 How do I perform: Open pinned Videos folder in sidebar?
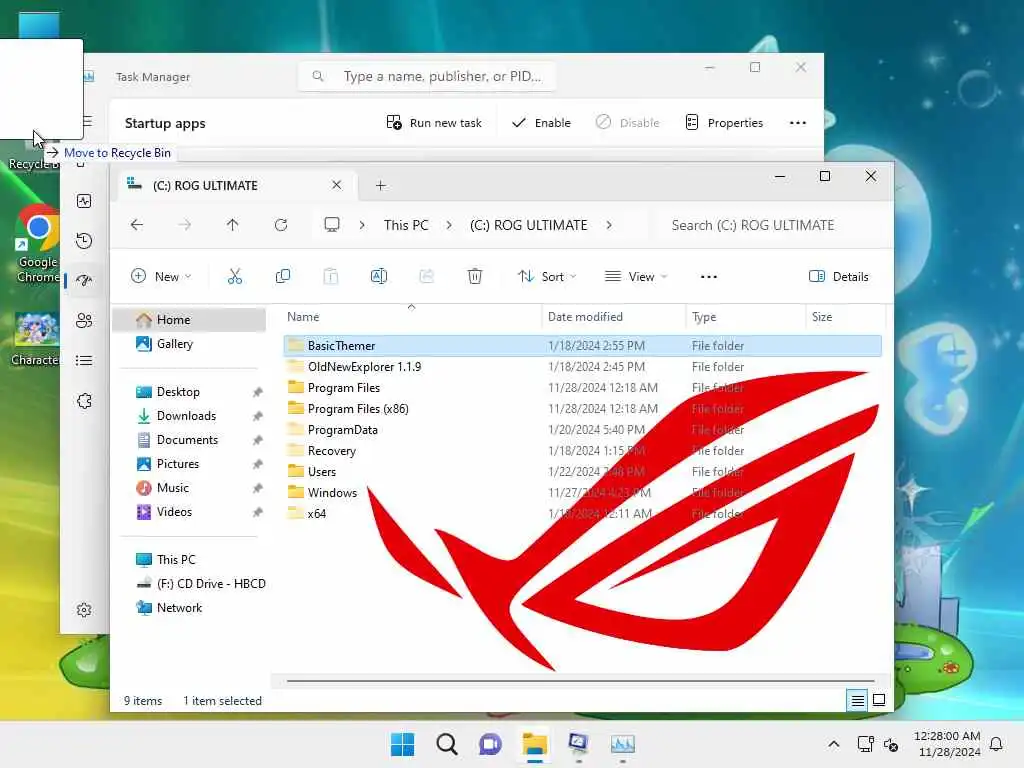pyautogui.click(x=174, y=511)
